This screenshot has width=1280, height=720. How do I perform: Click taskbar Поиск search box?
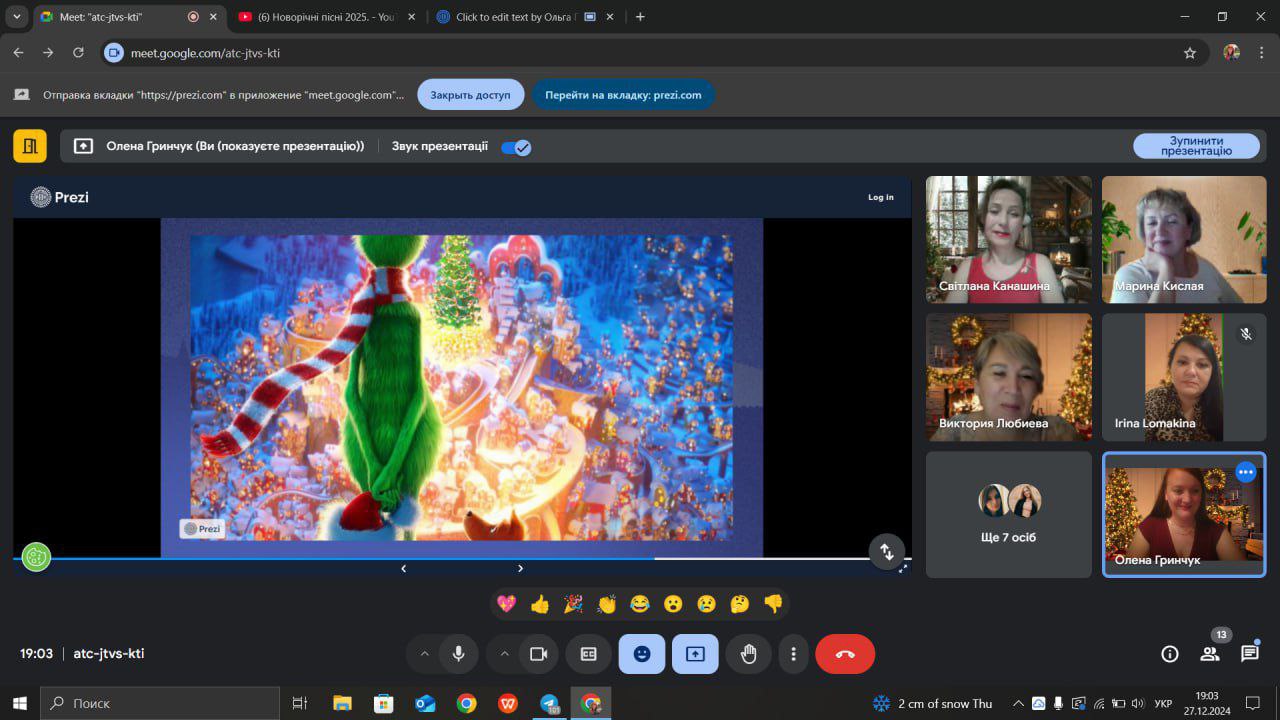(160, 703)
